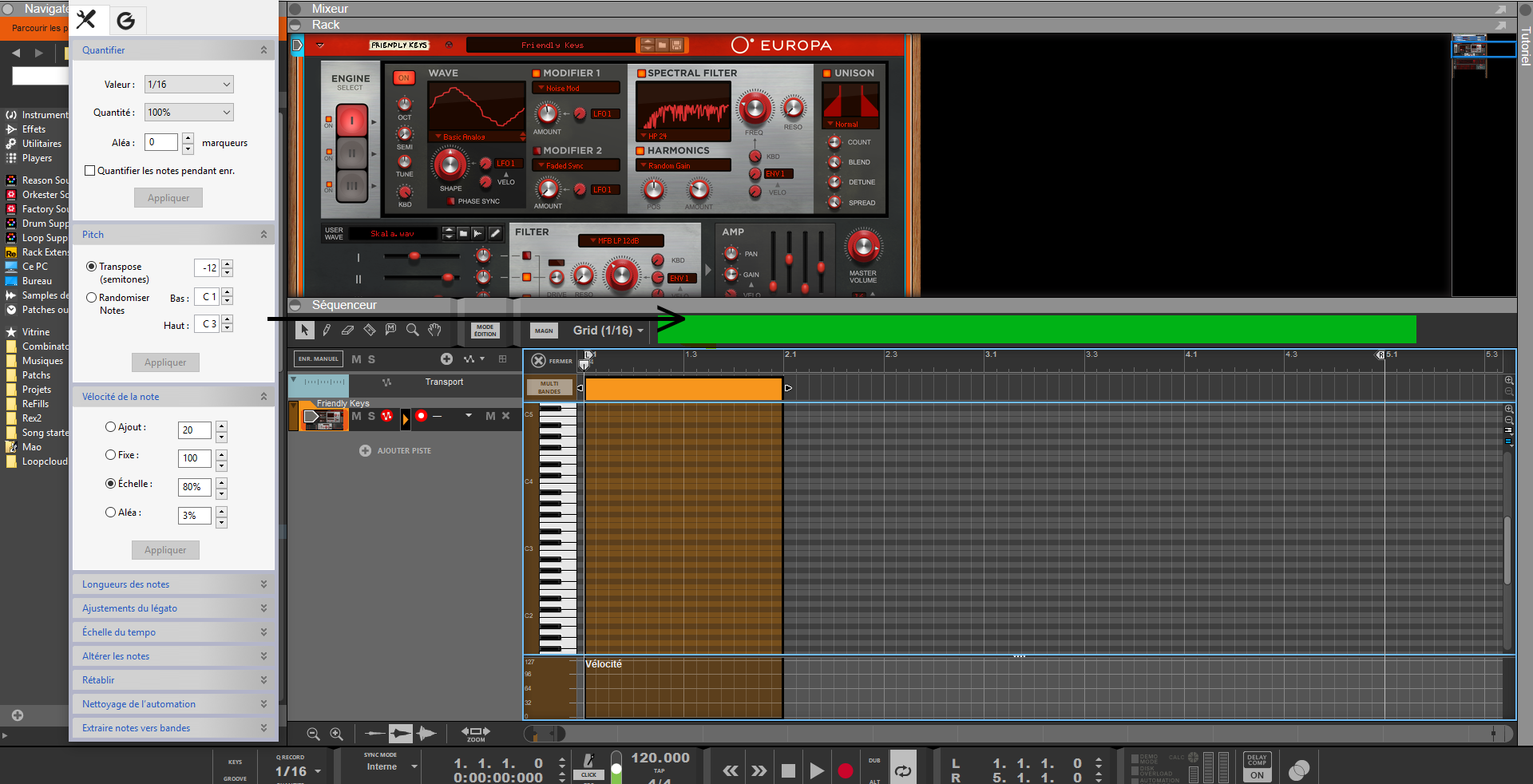
Task: Select the Transpose (semitones) radio button
Action: [92, 267]
